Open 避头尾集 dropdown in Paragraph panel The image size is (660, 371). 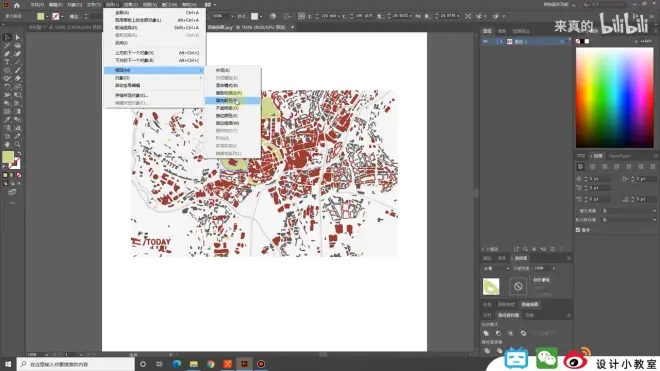click(x=629, y=211)
